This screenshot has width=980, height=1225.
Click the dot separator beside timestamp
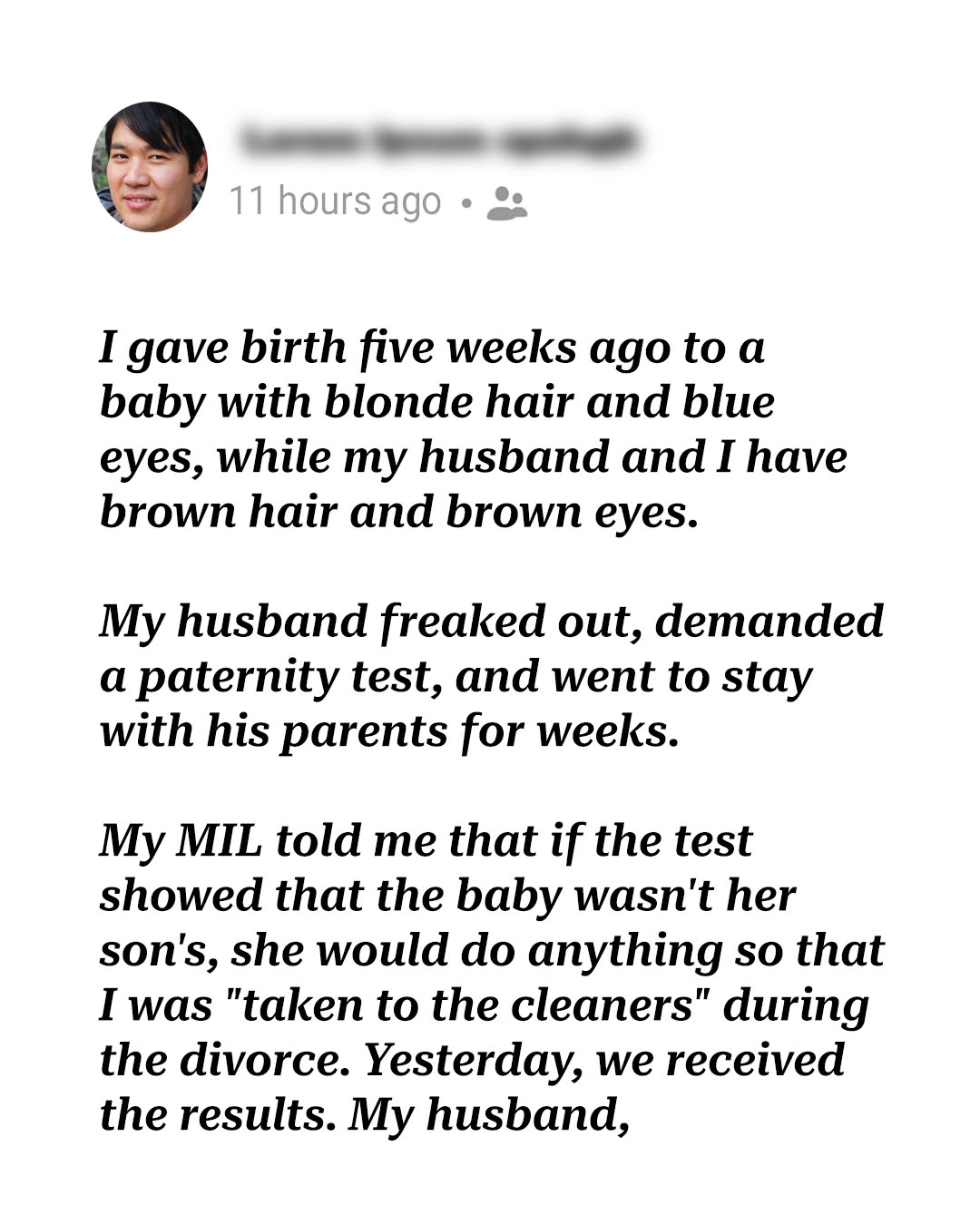[x=465, y=203]
